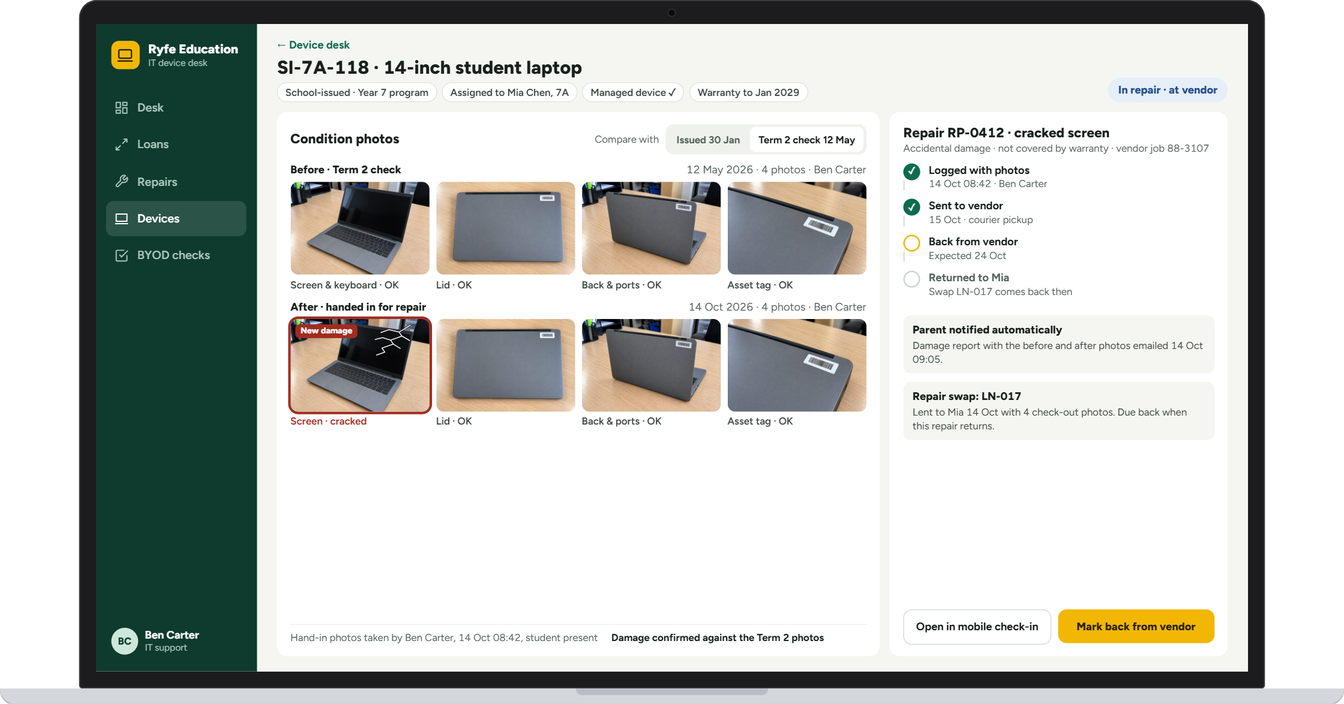Open the before Asset tag photo
Image resolution: width=1344 pixels, height=704 pixels.
coord(797,228)
